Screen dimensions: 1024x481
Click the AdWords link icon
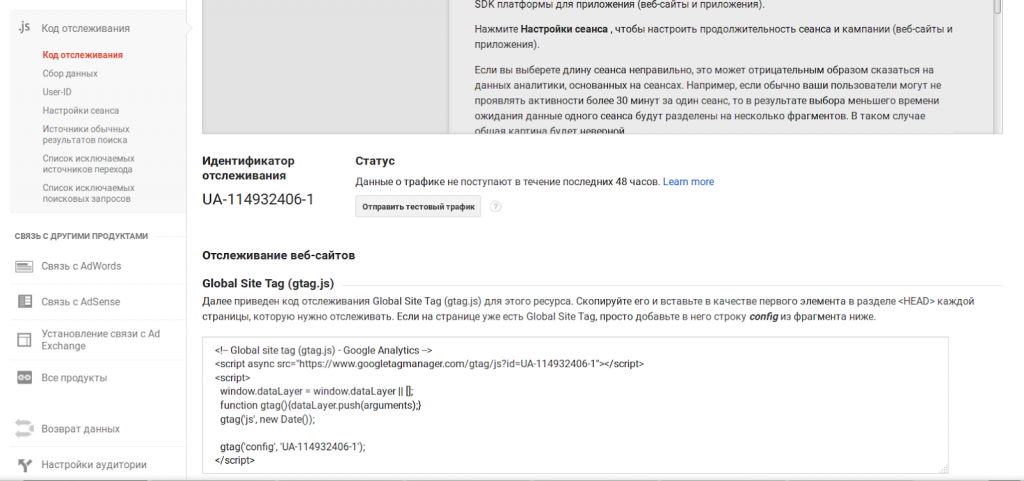pos(25,266)
